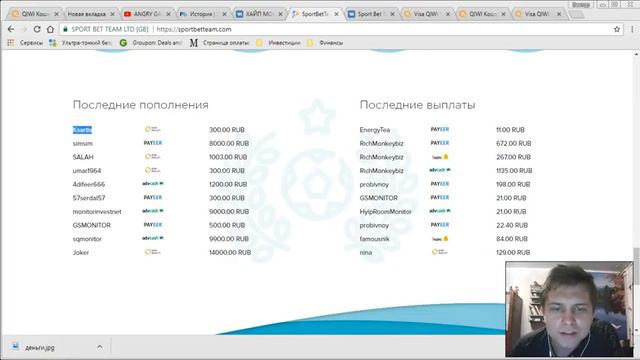Click deposit user Ksartis
The height and width of the screenshot is (360, 640).
[82, 130]
